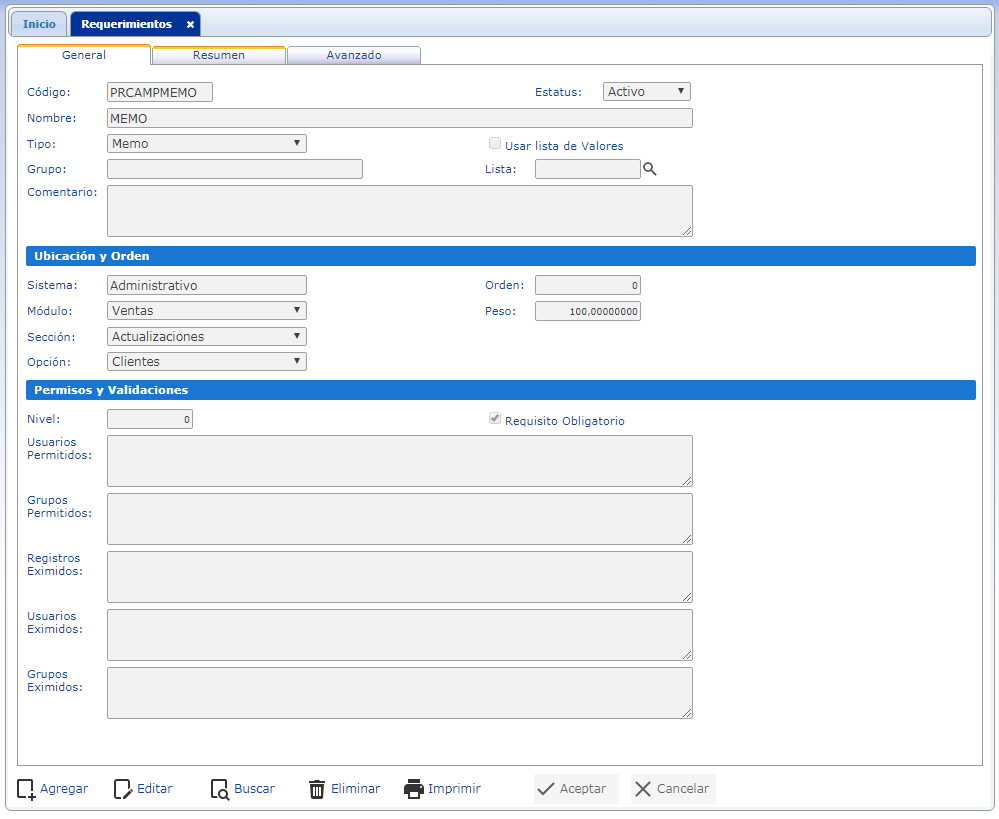
Task: Expand the Tipo dropdown showing Memo
Action: click(206, 144)
